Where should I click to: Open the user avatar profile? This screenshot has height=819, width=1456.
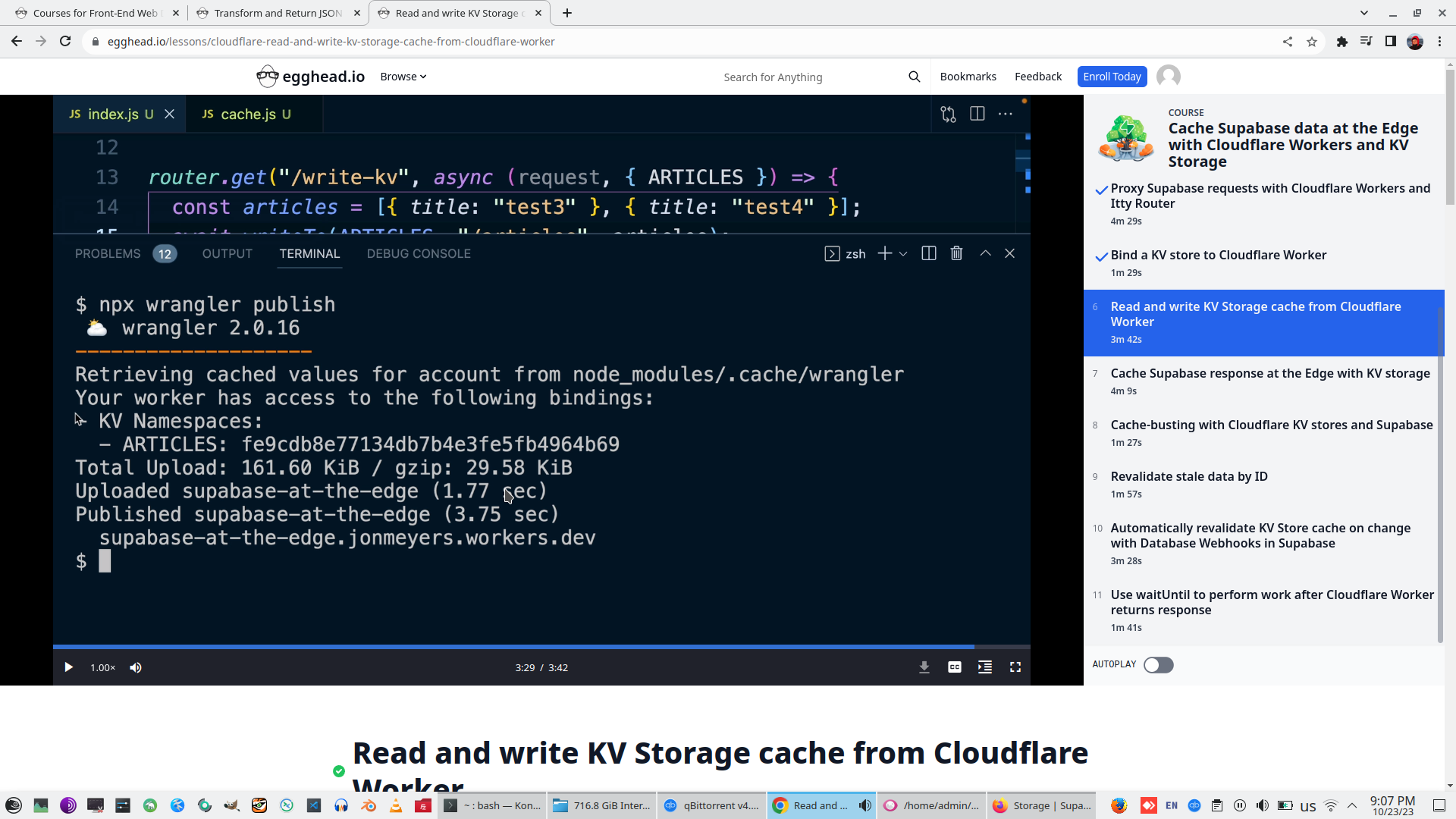coord(1168,77)
